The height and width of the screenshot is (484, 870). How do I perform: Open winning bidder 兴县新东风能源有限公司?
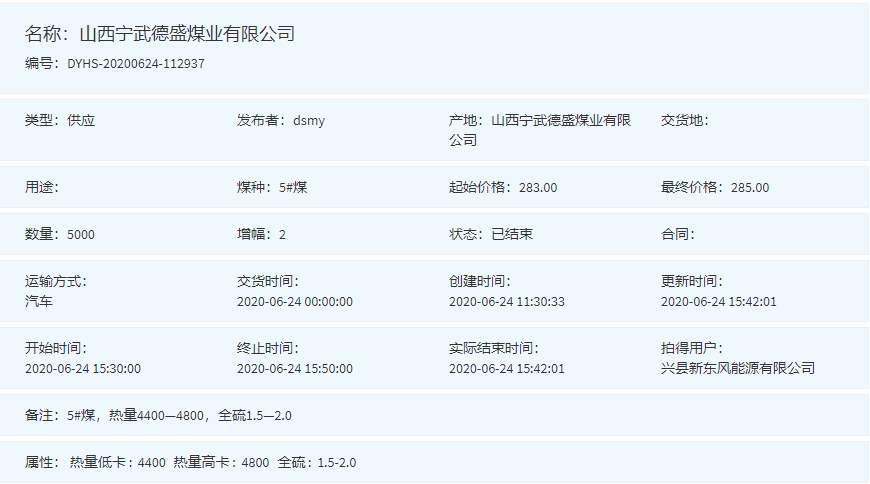click(x=738, y=368)
